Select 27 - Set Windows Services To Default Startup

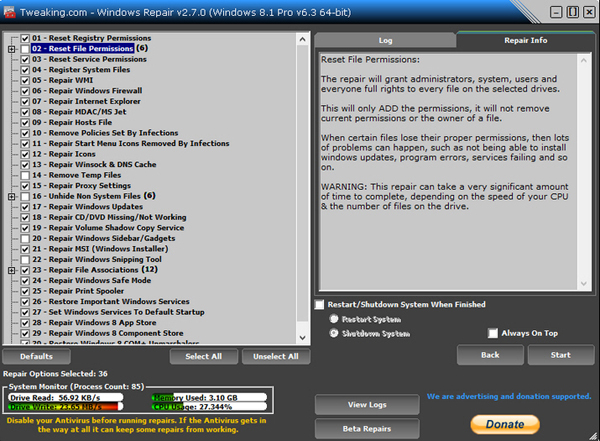pos(118,312)
